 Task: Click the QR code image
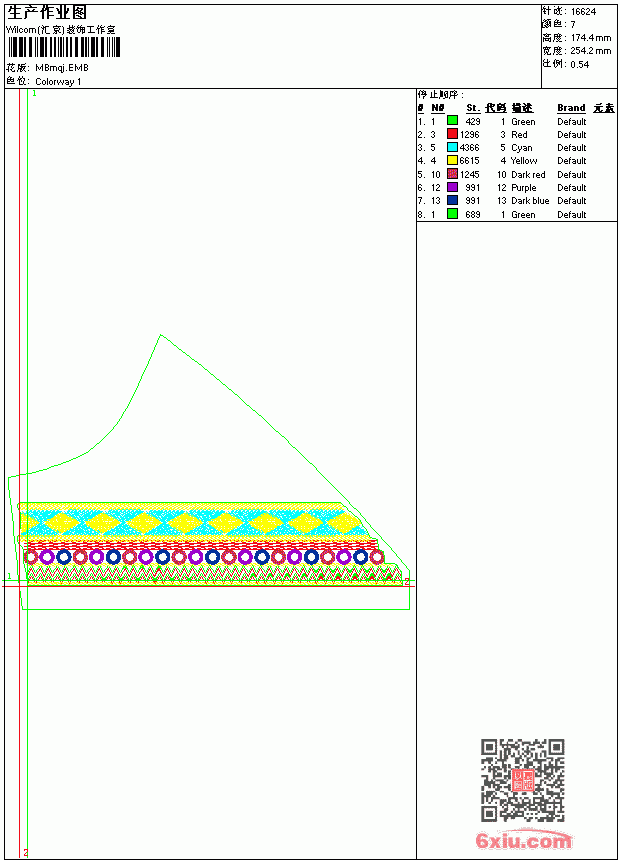523,780
